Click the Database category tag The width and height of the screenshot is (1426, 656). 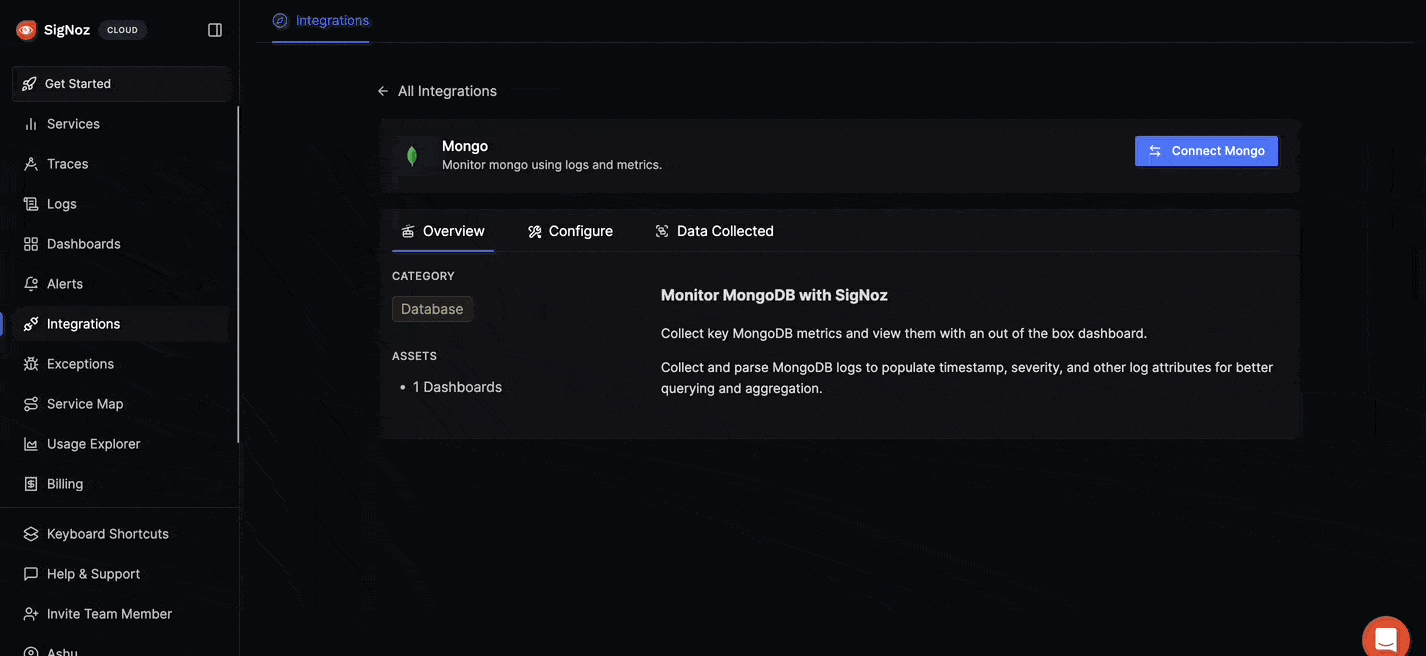tap(432, 309)
